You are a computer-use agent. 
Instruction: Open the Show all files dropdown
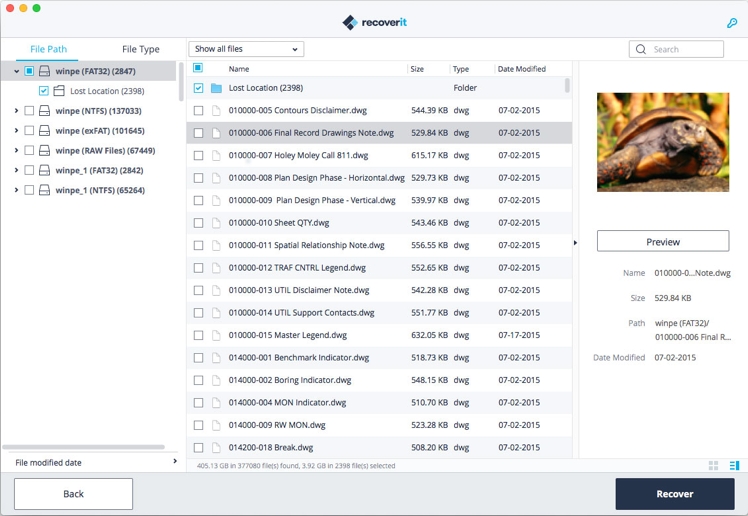(x=246, y=49)
